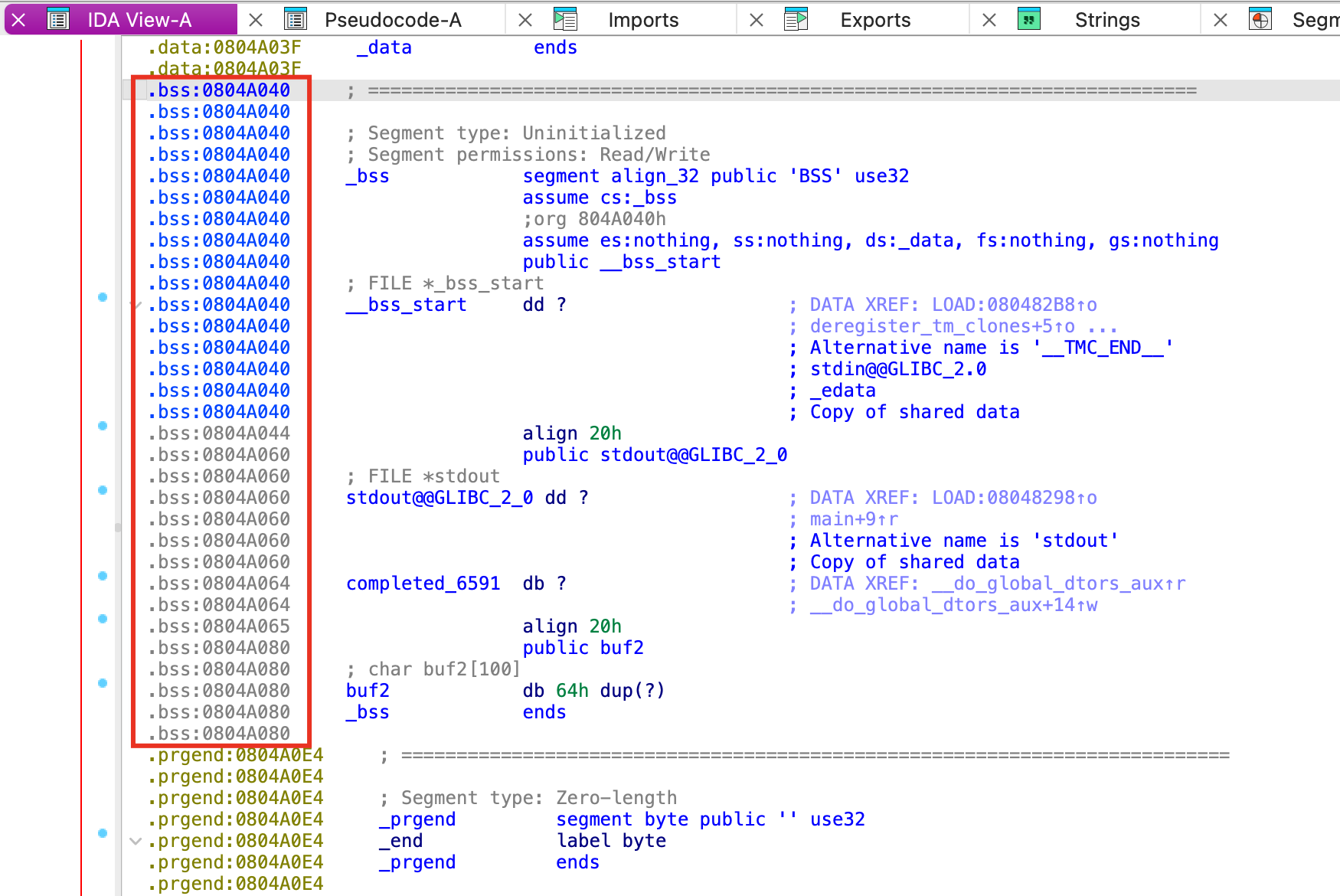Select the __bss_start symbol name
This screenshot has width=1340, height=896.
407,305
